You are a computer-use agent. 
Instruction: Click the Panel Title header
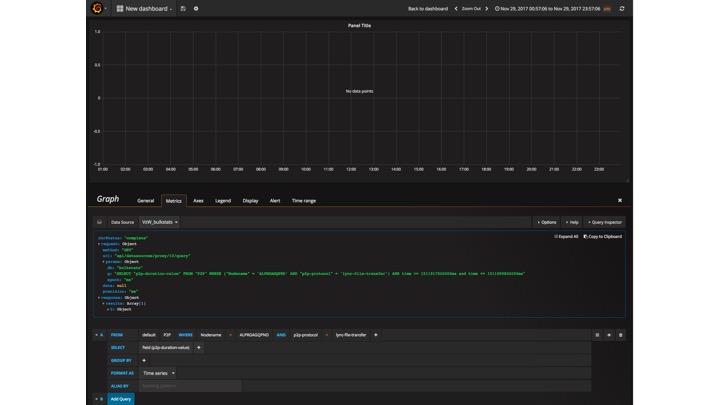tap(359, 26)
